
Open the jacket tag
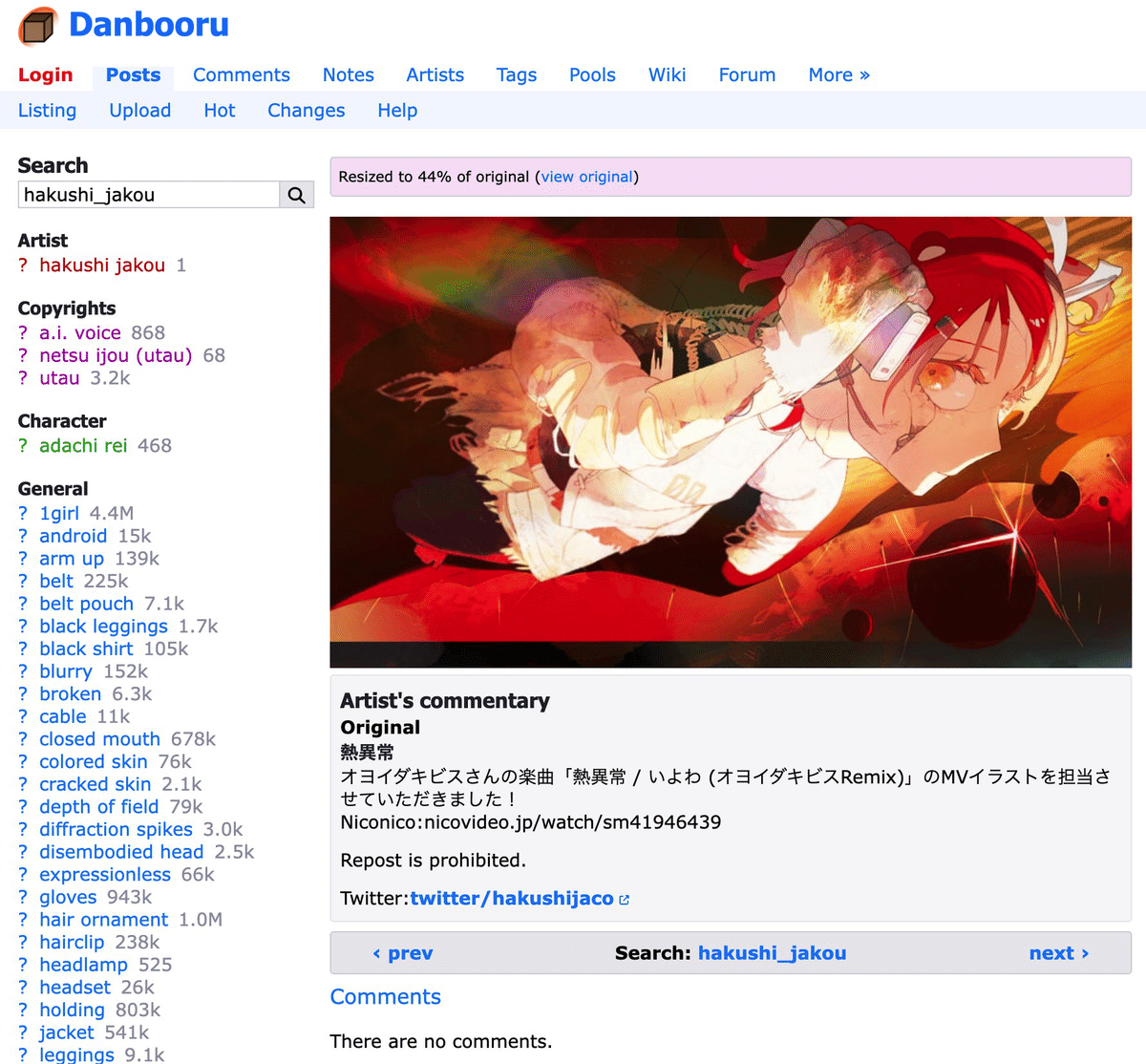66,1032
